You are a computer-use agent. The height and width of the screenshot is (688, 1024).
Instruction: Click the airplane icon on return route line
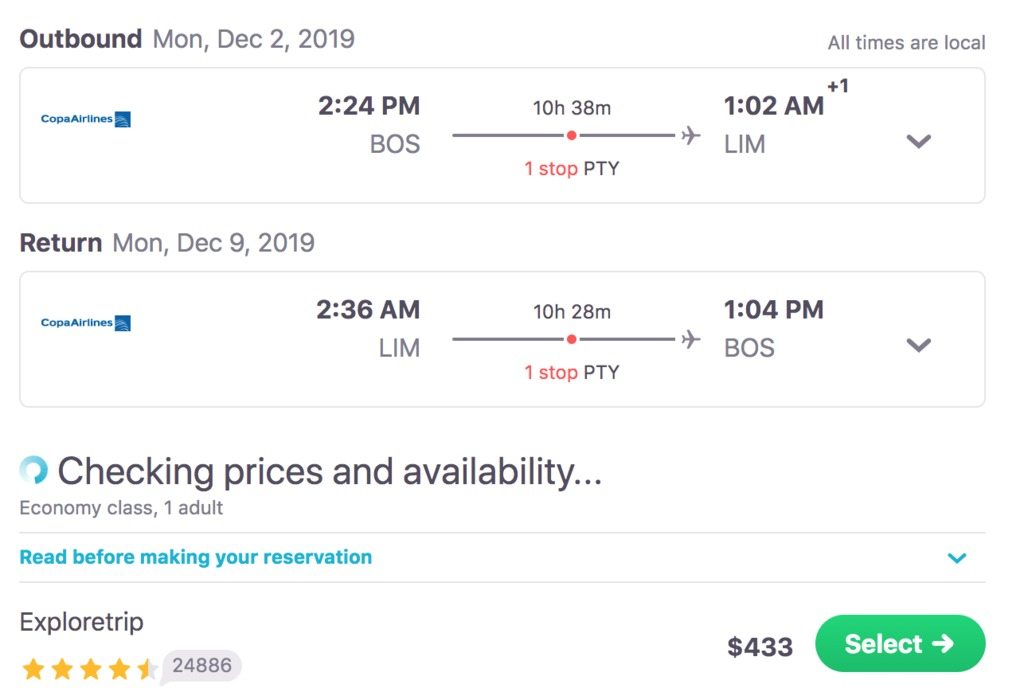(690, 339)
